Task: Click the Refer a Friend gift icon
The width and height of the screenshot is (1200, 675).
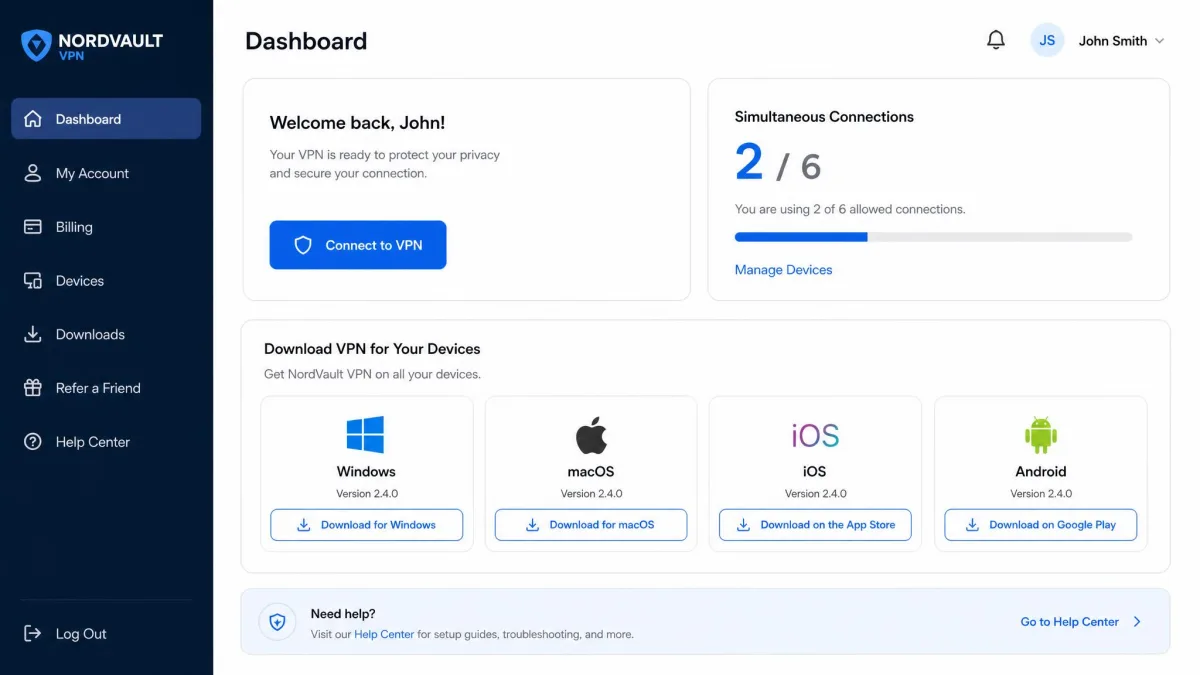Action: pos(33,388)
